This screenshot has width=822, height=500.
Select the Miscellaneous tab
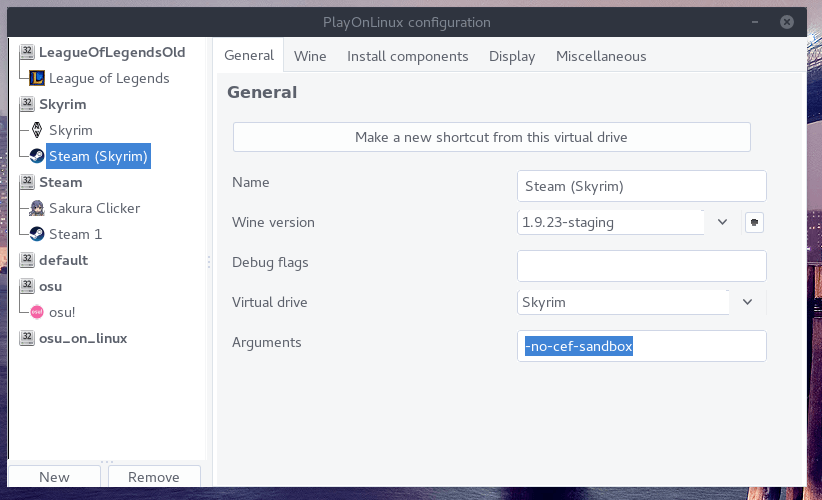pyautogui.click(x=601, y=56)
